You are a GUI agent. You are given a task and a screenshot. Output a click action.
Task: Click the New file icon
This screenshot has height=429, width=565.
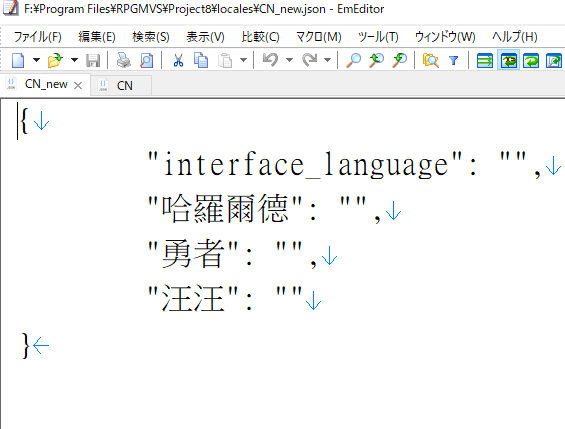18,60
